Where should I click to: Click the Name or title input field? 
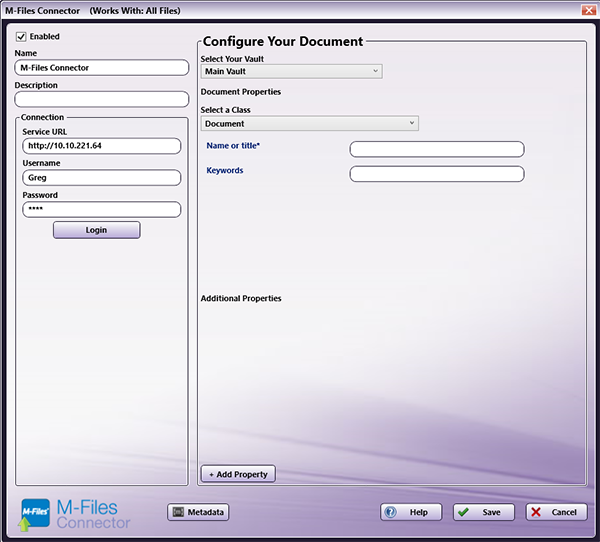pyautogui.click(x=437, y=149)
